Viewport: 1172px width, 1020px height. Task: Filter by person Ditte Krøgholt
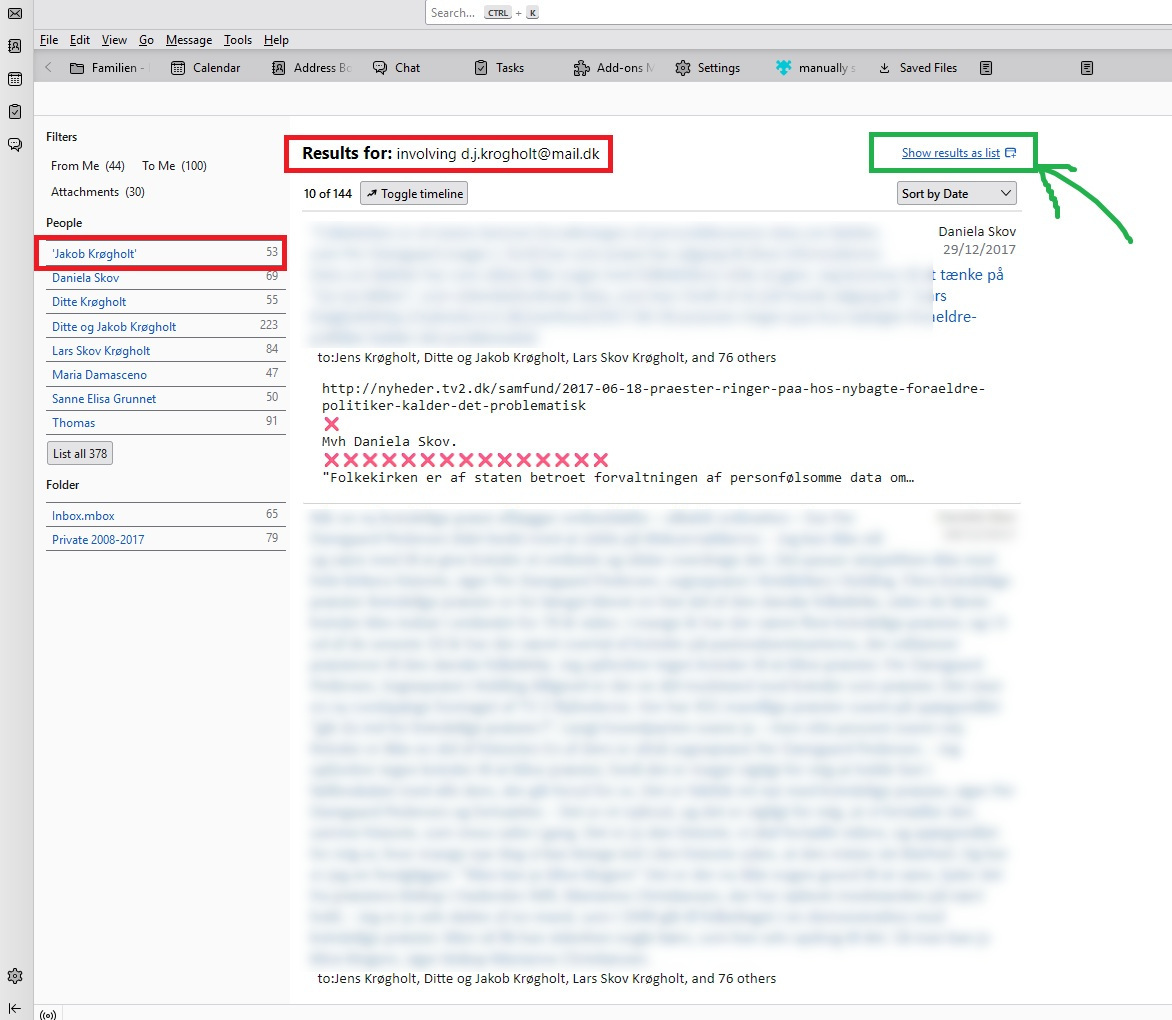pos(165,302)
